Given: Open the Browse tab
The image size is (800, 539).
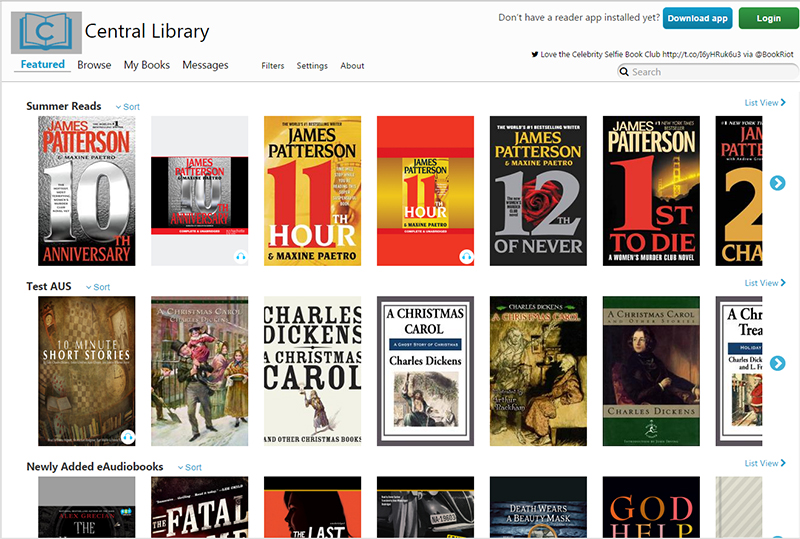Looking at the screenshot, I should tap(94, 65).
